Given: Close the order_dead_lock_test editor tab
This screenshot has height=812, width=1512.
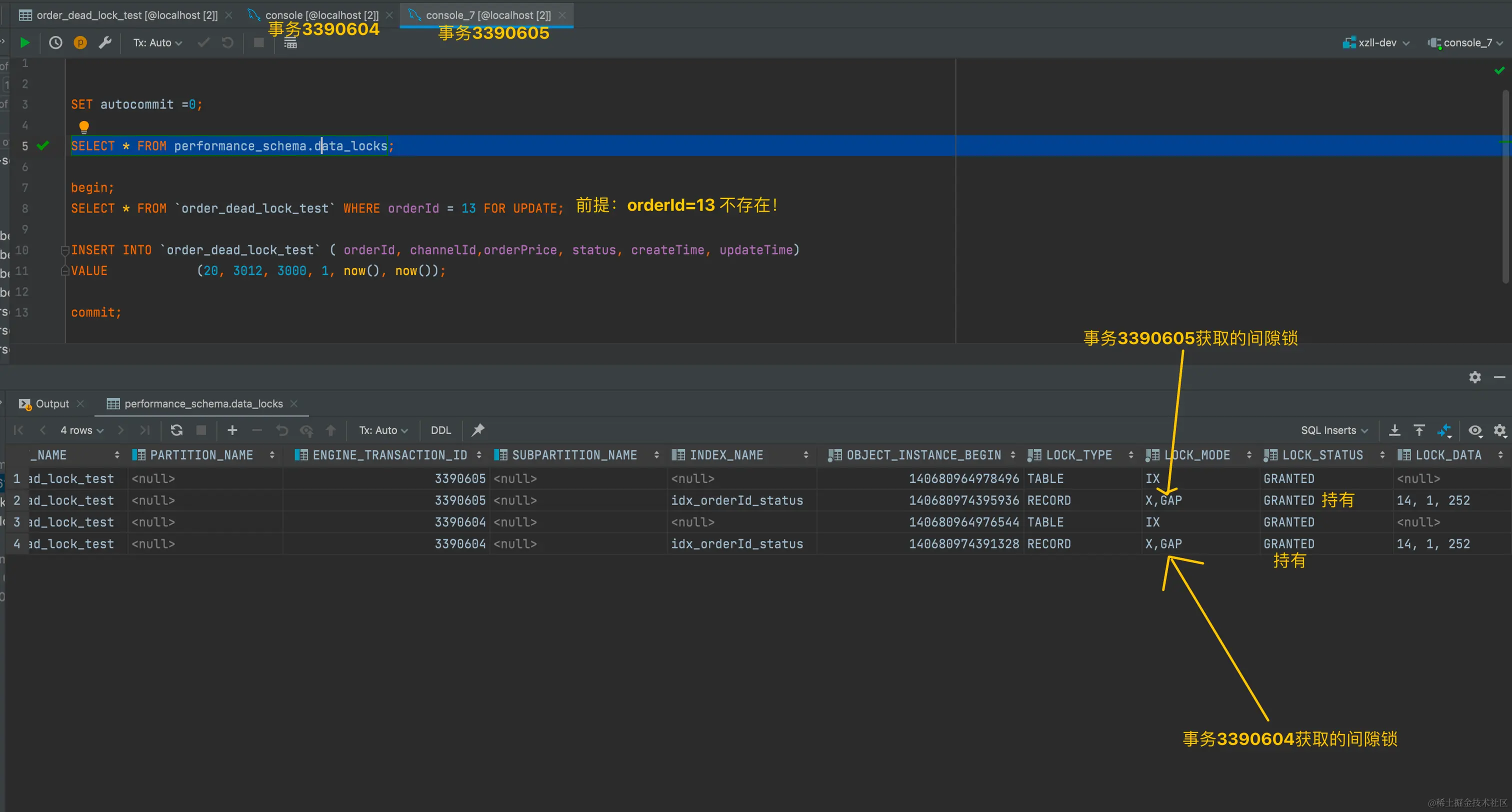Looking at the screenshot, I should (229, 15).
